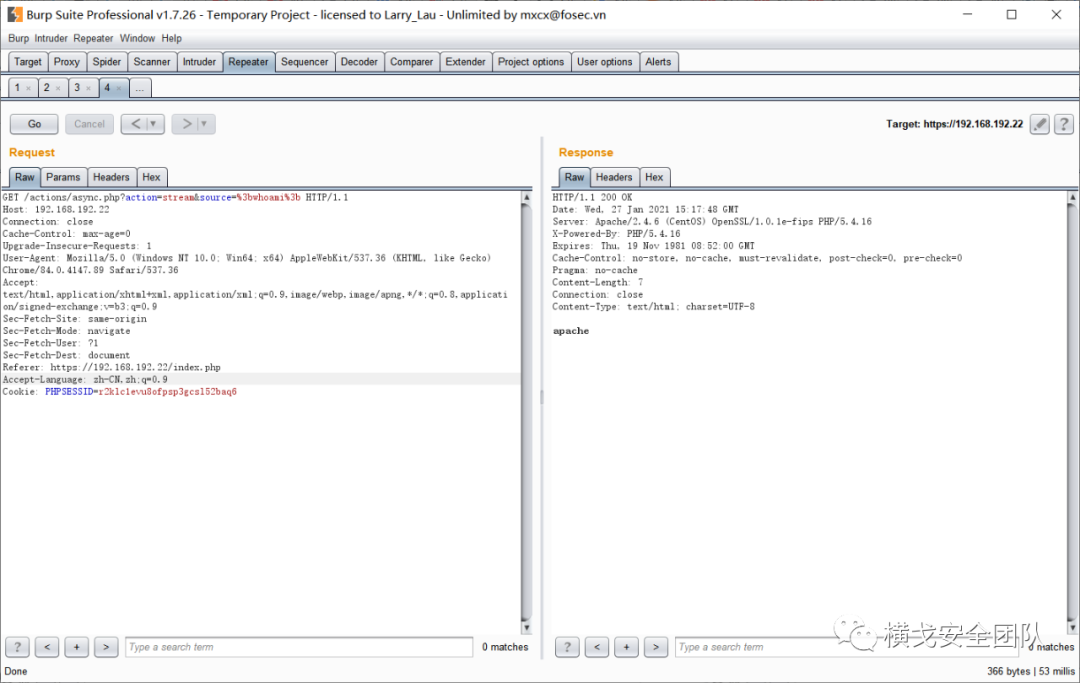Switch to the Spider tab
The width and height of the screenshot is (1080, 683).
click(x=107, y=62)
